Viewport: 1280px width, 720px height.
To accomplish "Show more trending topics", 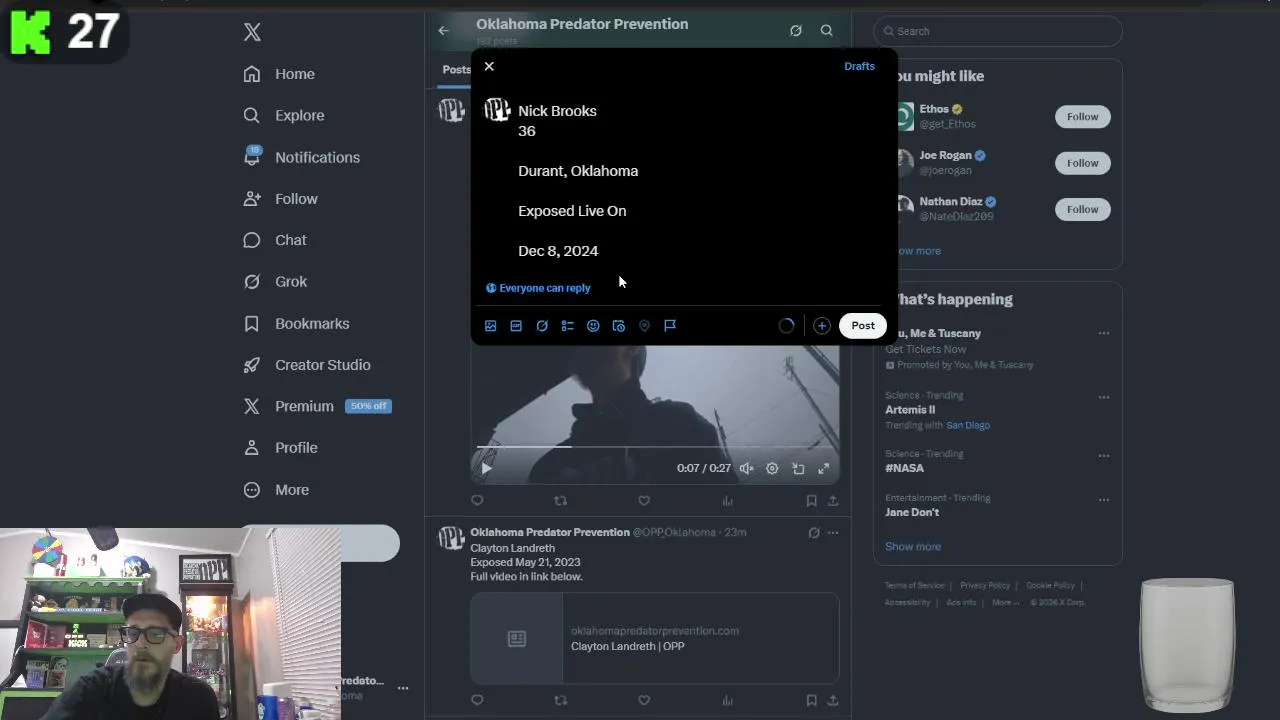I will click(913, 547).
